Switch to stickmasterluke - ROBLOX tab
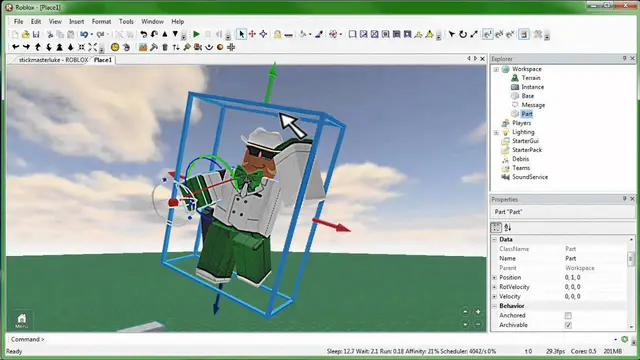The width and height of the screenshot is (640, 360). point(53,60)
